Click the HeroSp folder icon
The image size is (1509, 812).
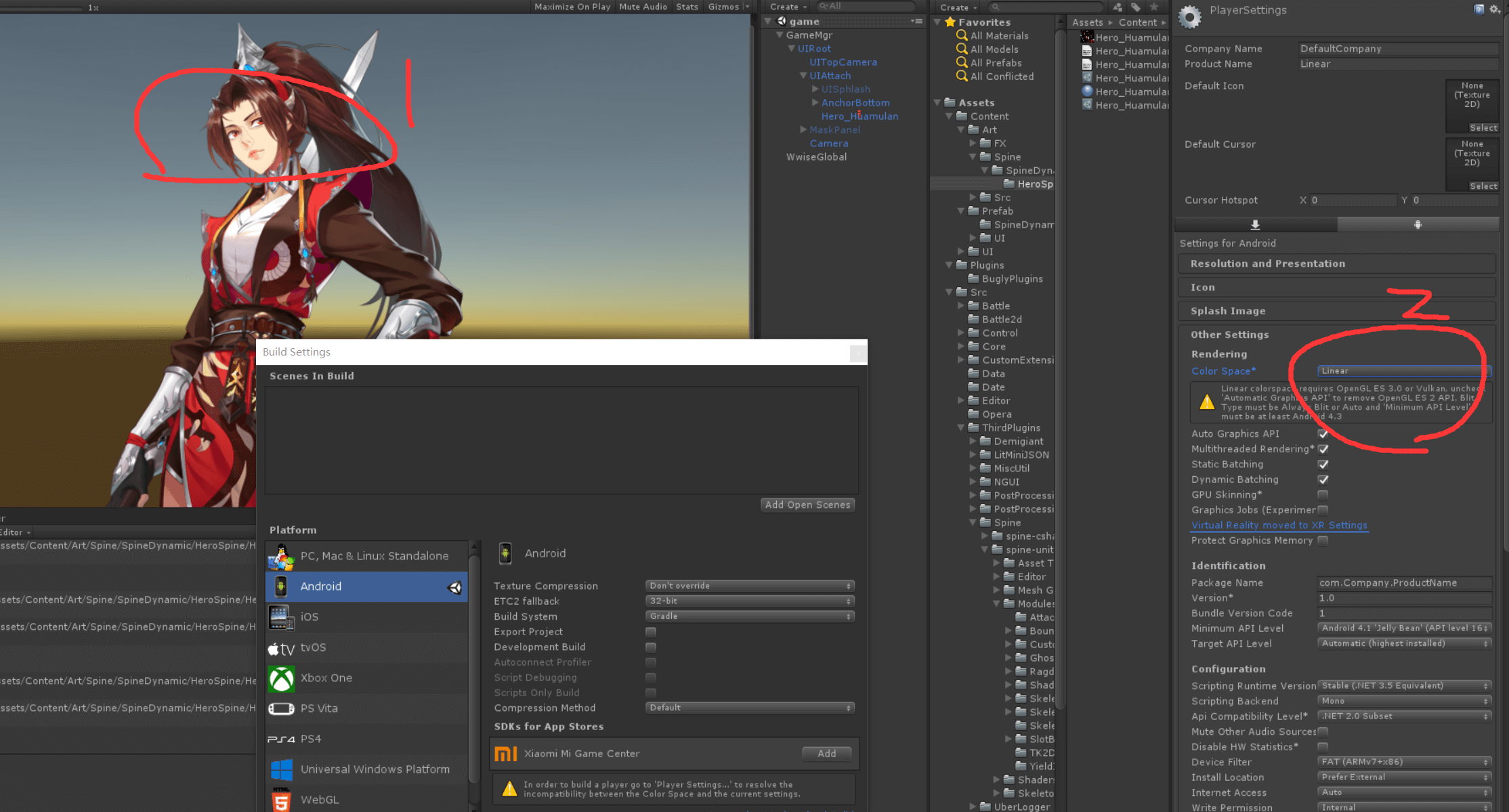[1009, 184]
